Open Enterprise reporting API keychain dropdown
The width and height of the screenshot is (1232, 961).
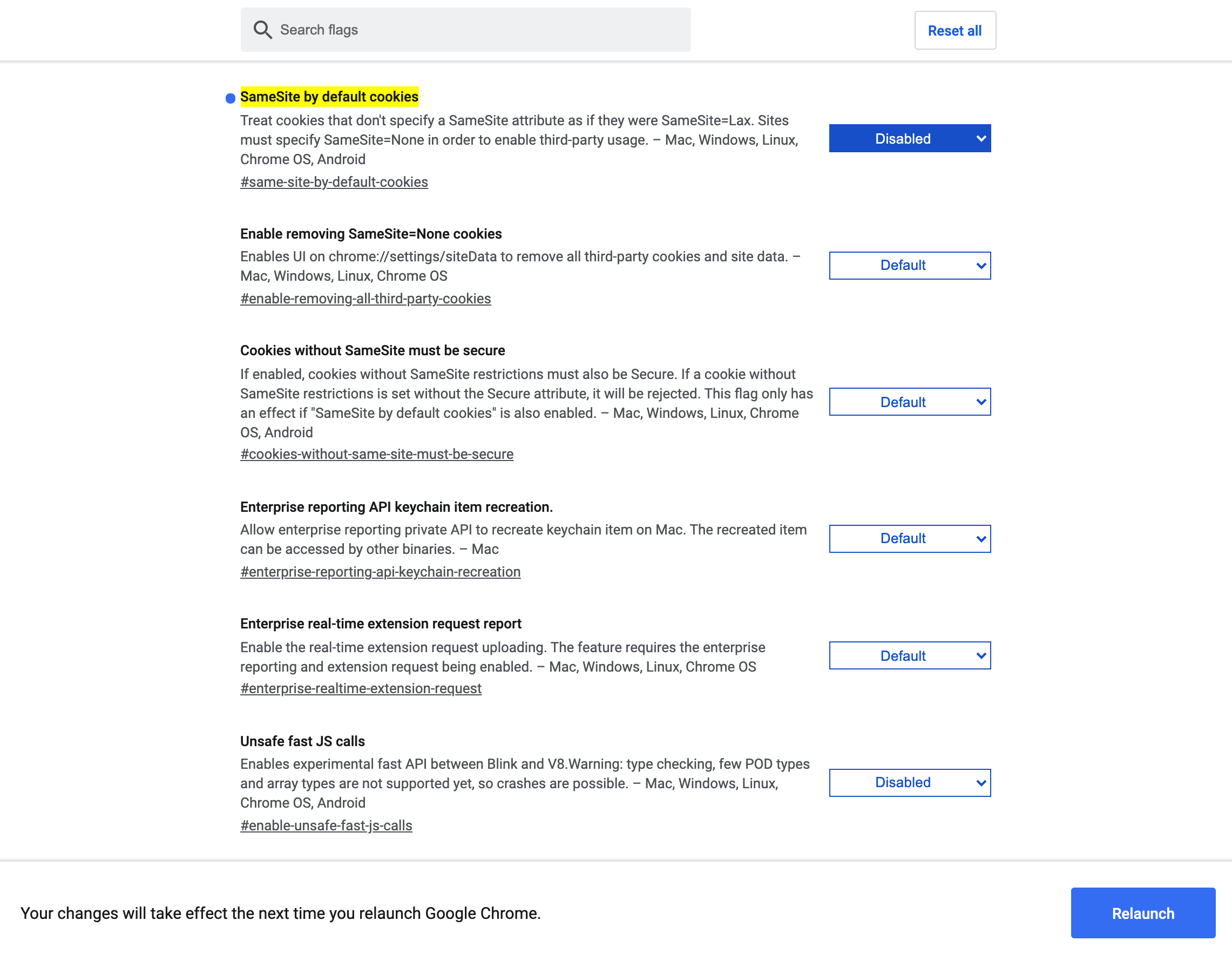point(909,539)
